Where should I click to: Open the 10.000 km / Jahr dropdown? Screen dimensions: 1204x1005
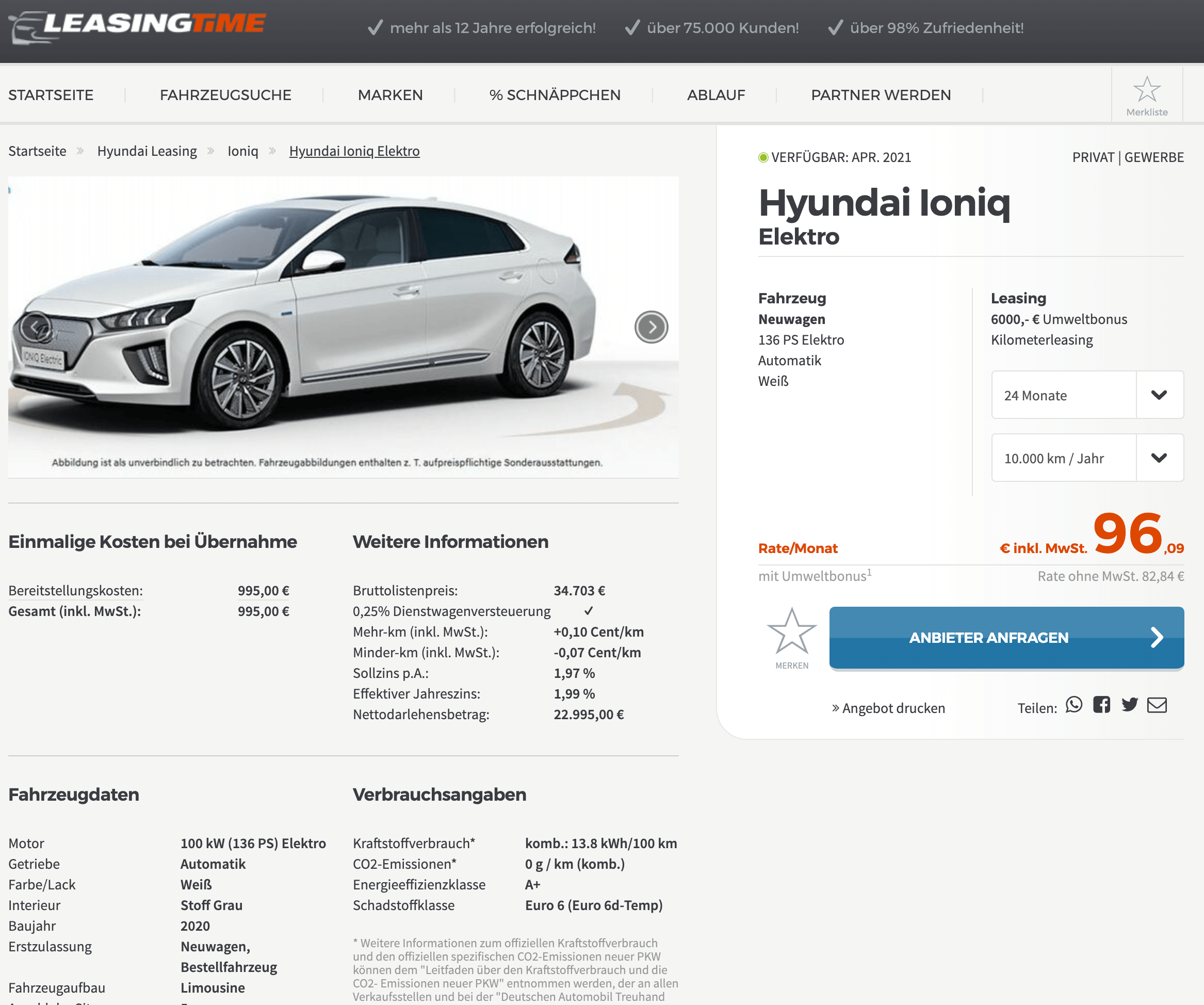click(1087, 458)
